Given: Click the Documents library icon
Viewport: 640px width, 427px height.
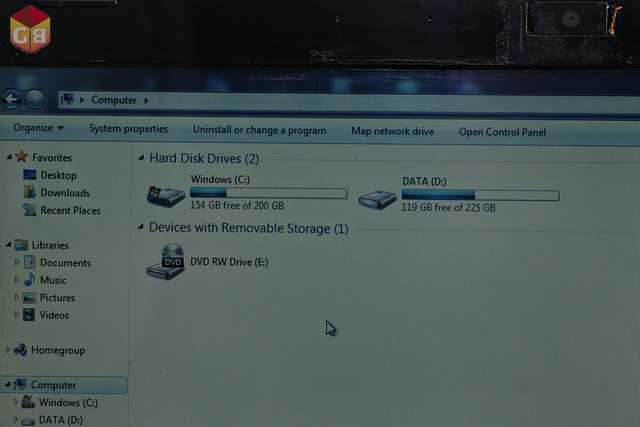Looking at the screenshot, I should coord(29,262).
